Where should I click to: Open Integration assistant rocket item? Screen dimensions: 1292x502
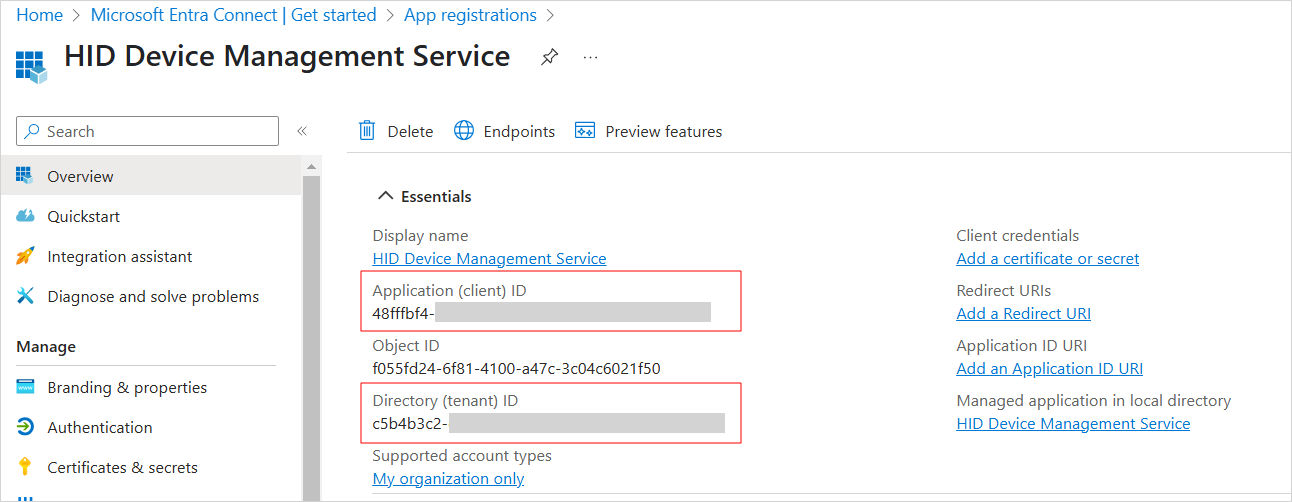pos(119,256)
